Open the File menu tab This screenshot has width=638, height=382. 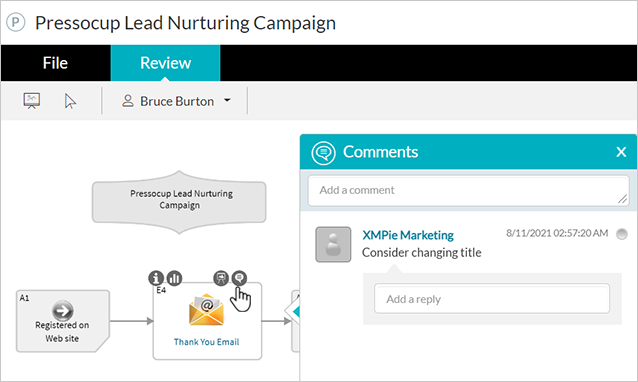click(55, 63)
